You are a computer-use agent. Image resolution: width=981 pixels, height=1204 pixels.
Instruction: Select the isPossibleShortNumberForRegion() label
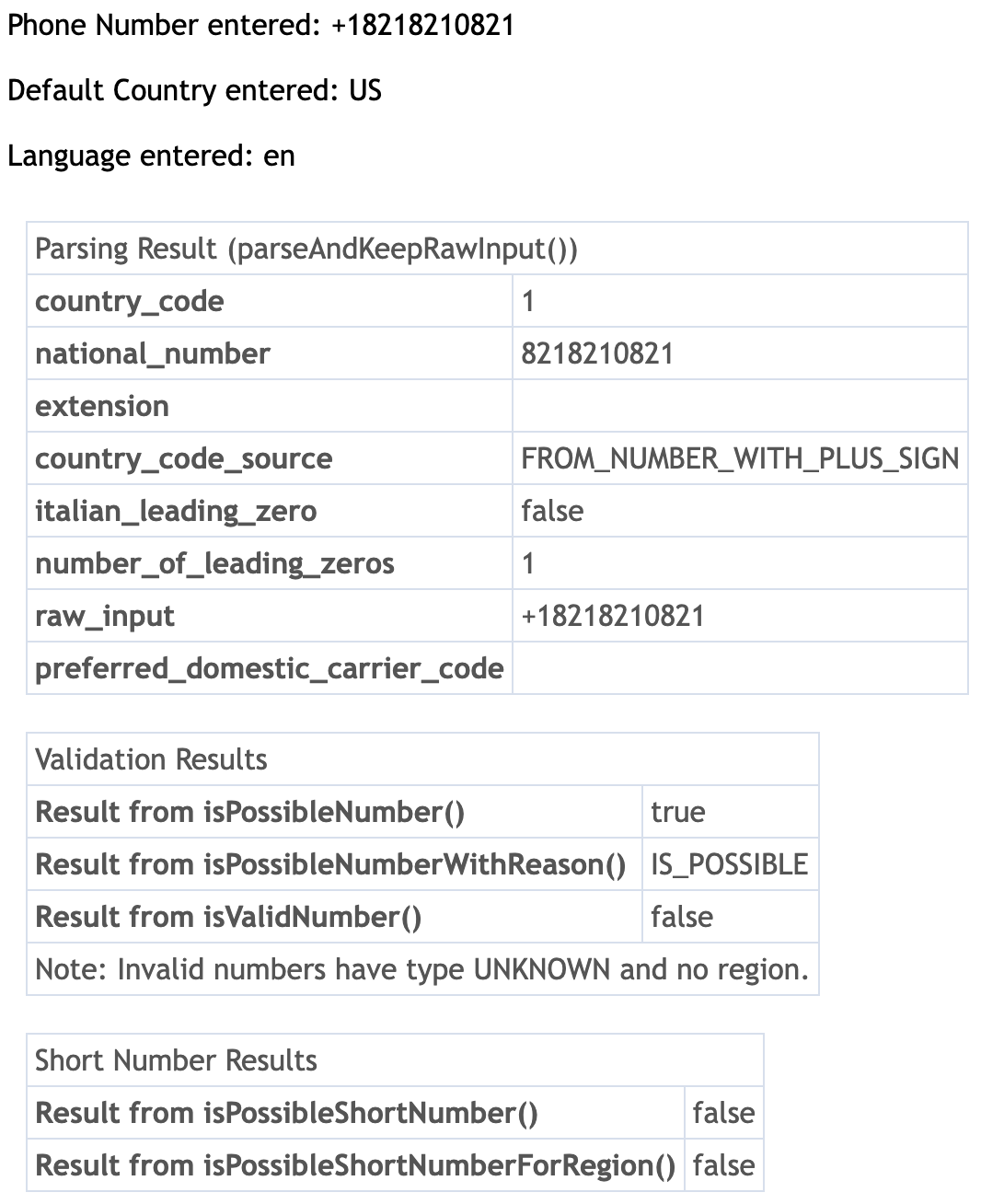pyautogui.click(x=355, y=1165)
